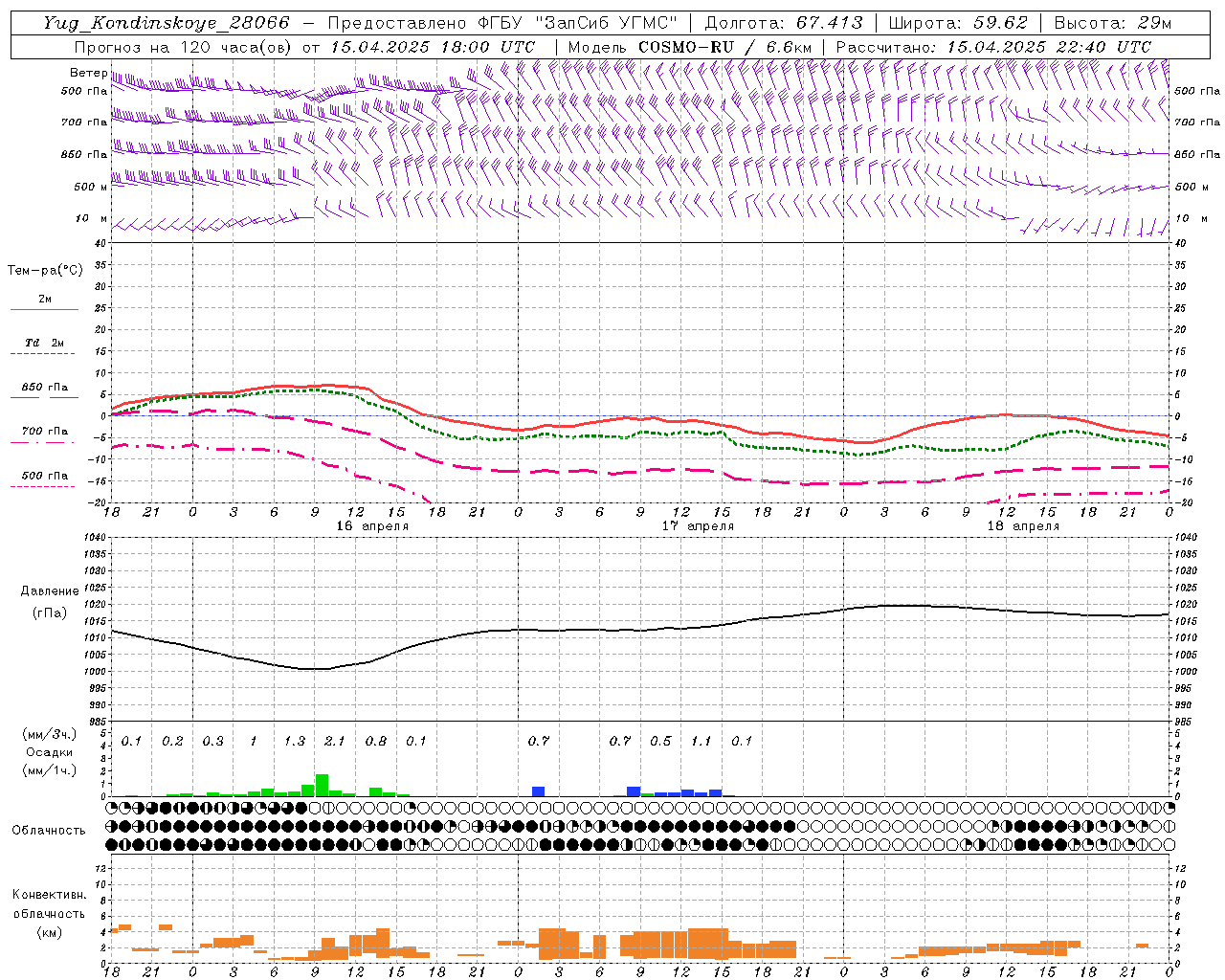
Task: Click the (гПа) unit under Давление
Action: 50,612
